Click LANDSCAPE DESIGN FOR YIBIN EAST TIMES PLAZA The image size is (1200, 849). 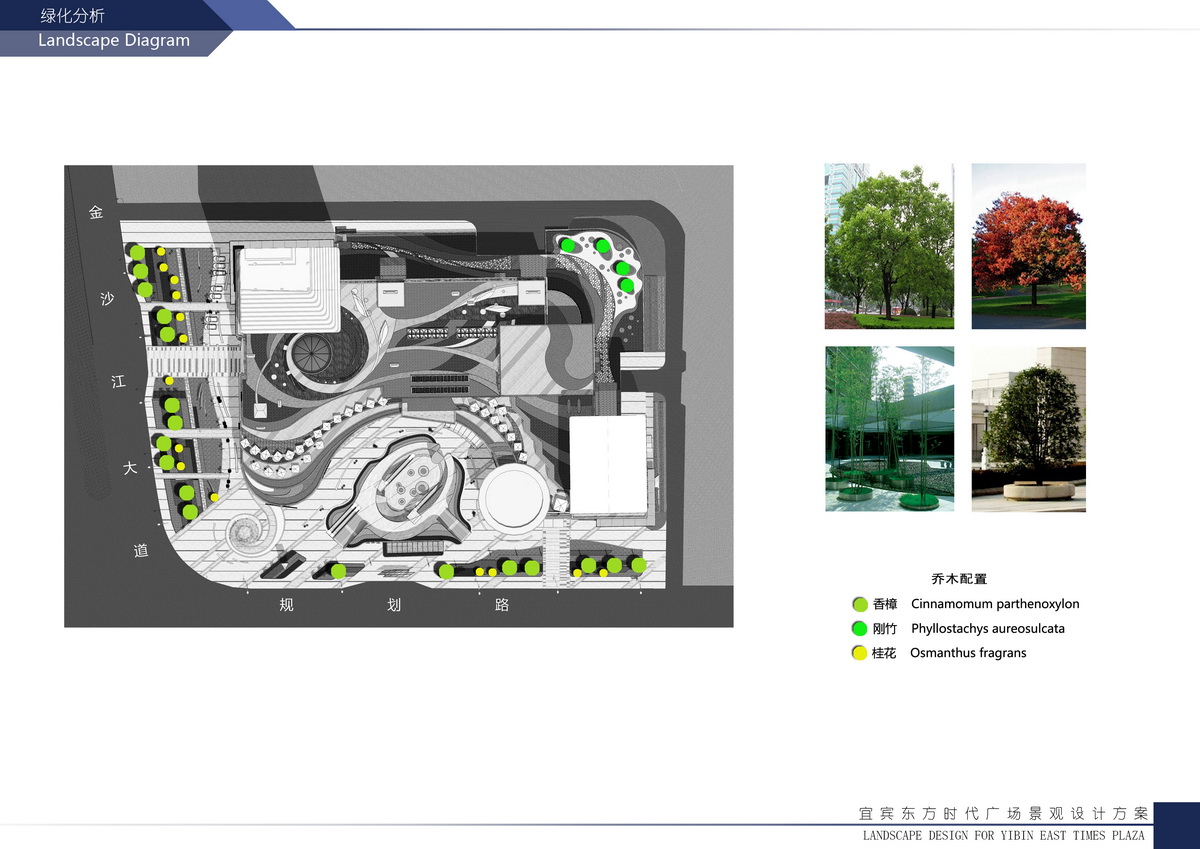click(x=1004, y=835)
